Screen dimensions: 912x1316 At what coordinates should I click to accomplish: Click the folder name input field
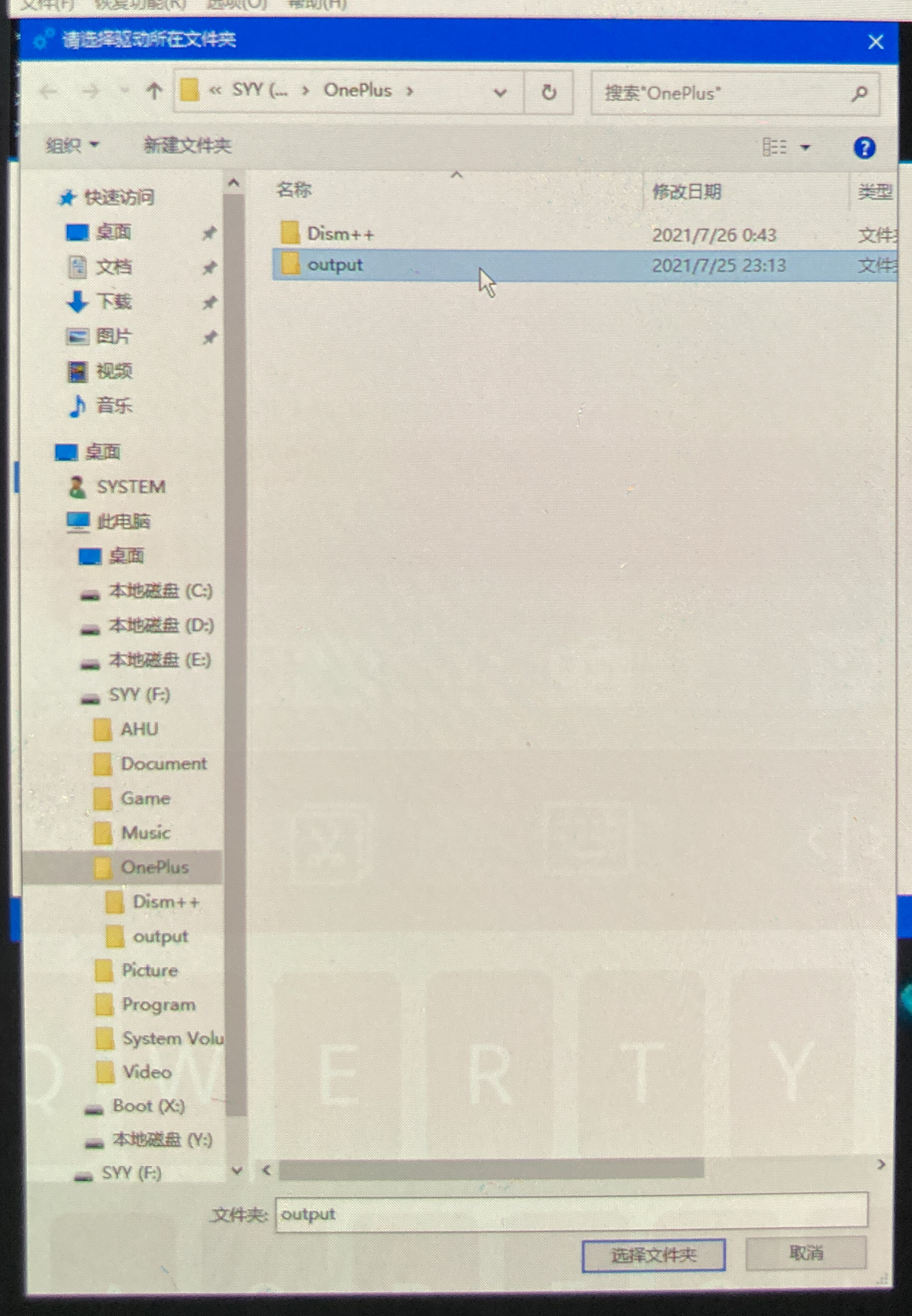point(570,1214)
